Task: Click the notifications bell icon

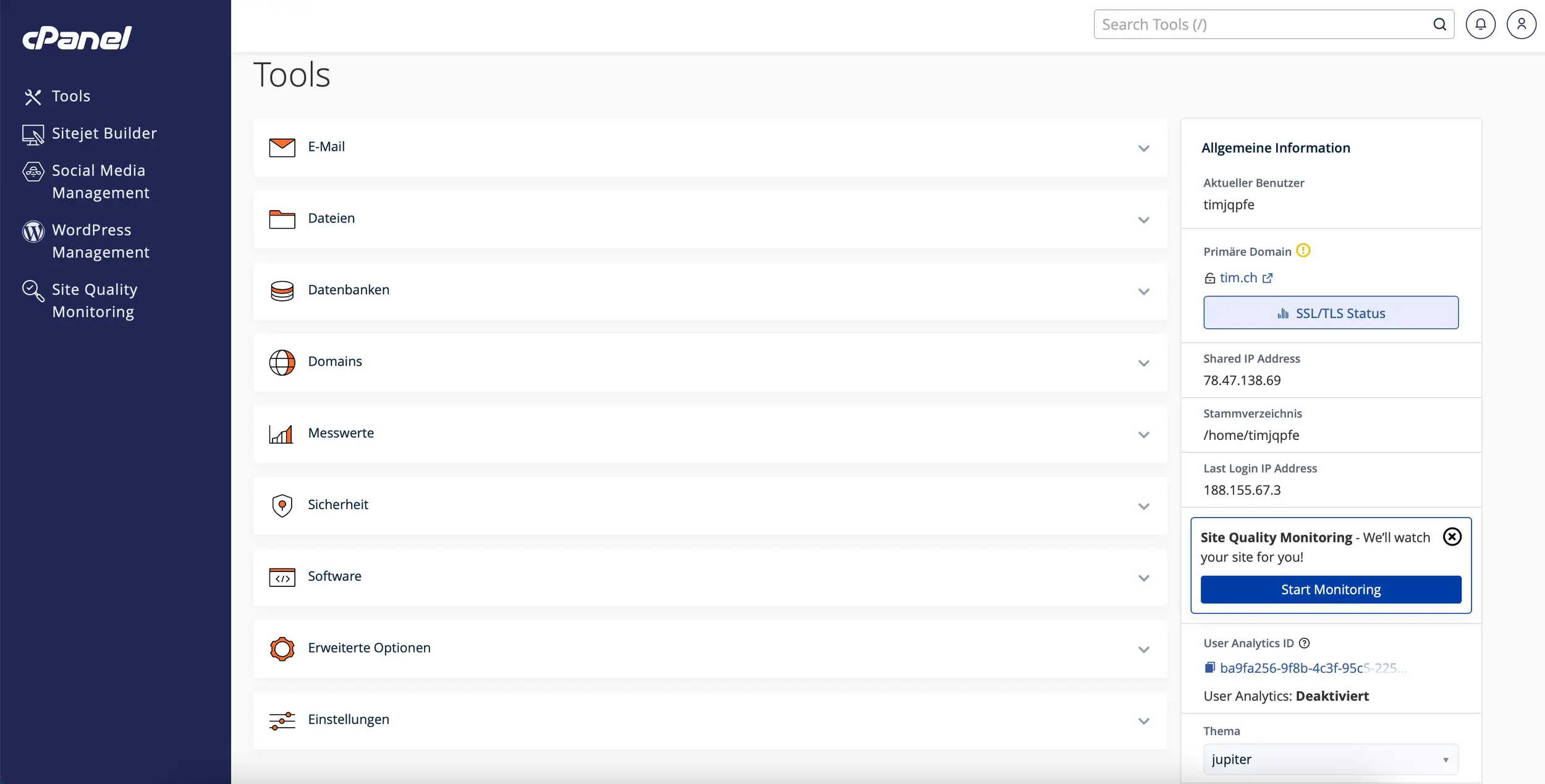Action: click(1480, 25)
